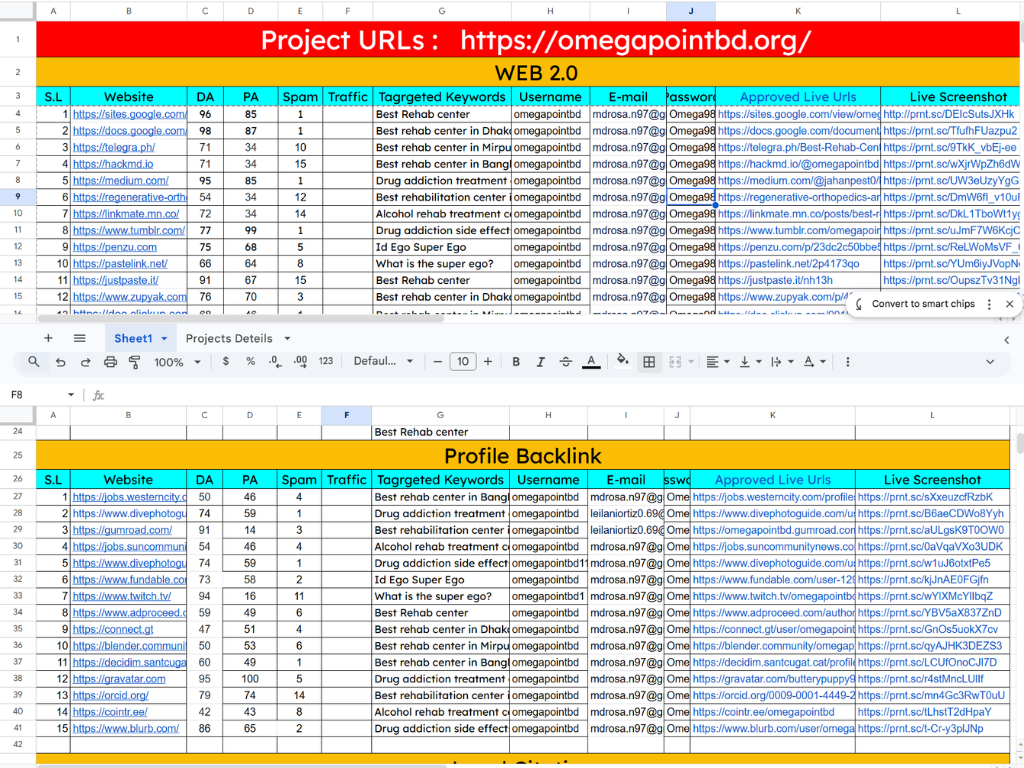Image resolution: width=1024 pixels, height=768 pixels.
Task: Format as currency with dollar icon
Action: pos(225,361)
